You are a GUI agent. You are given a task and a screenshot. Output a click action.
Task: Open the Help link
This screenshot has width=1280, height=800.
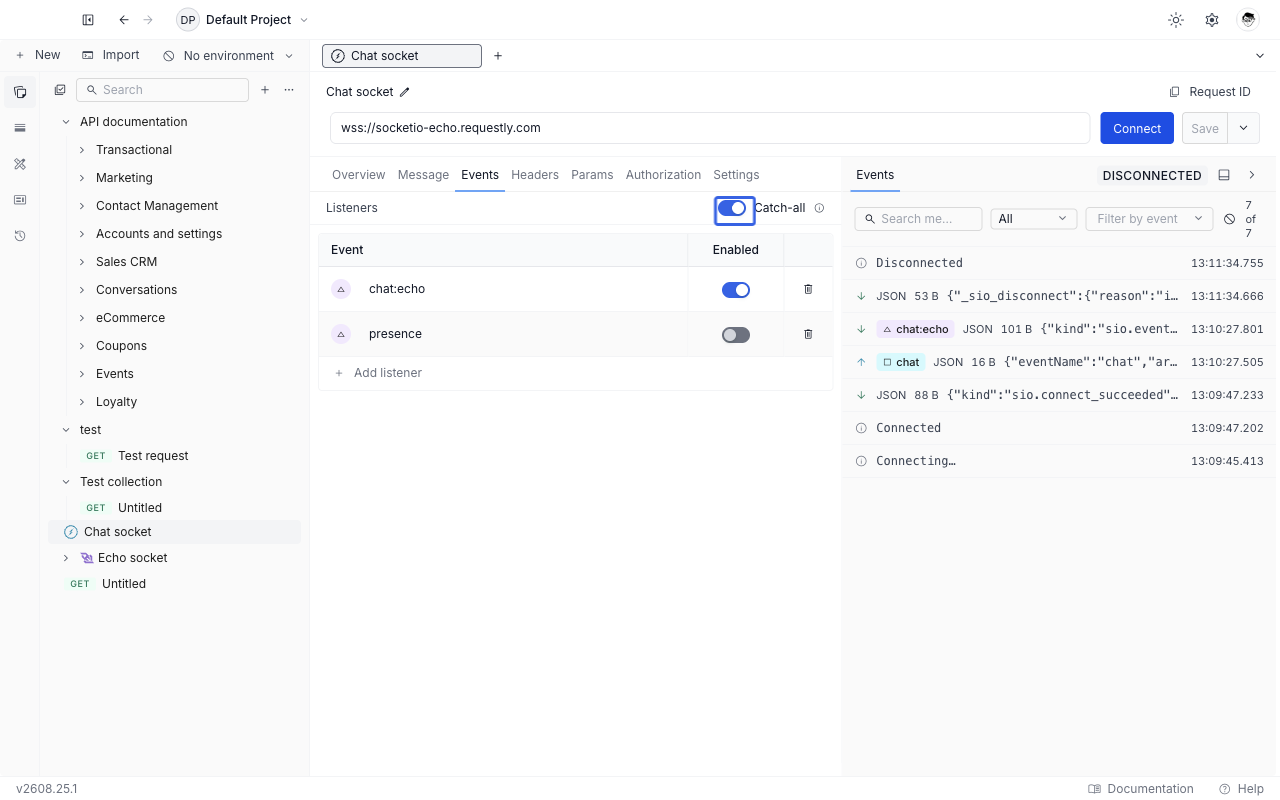pyautogui.click(x=1241, y=789)
